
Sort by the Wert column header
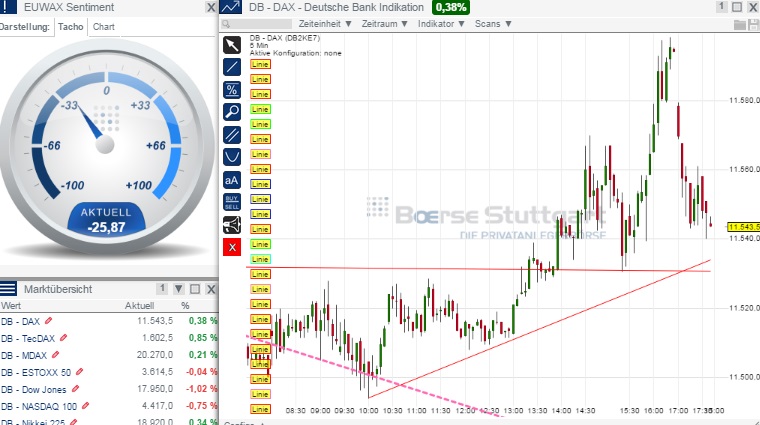tap(11, 306)
